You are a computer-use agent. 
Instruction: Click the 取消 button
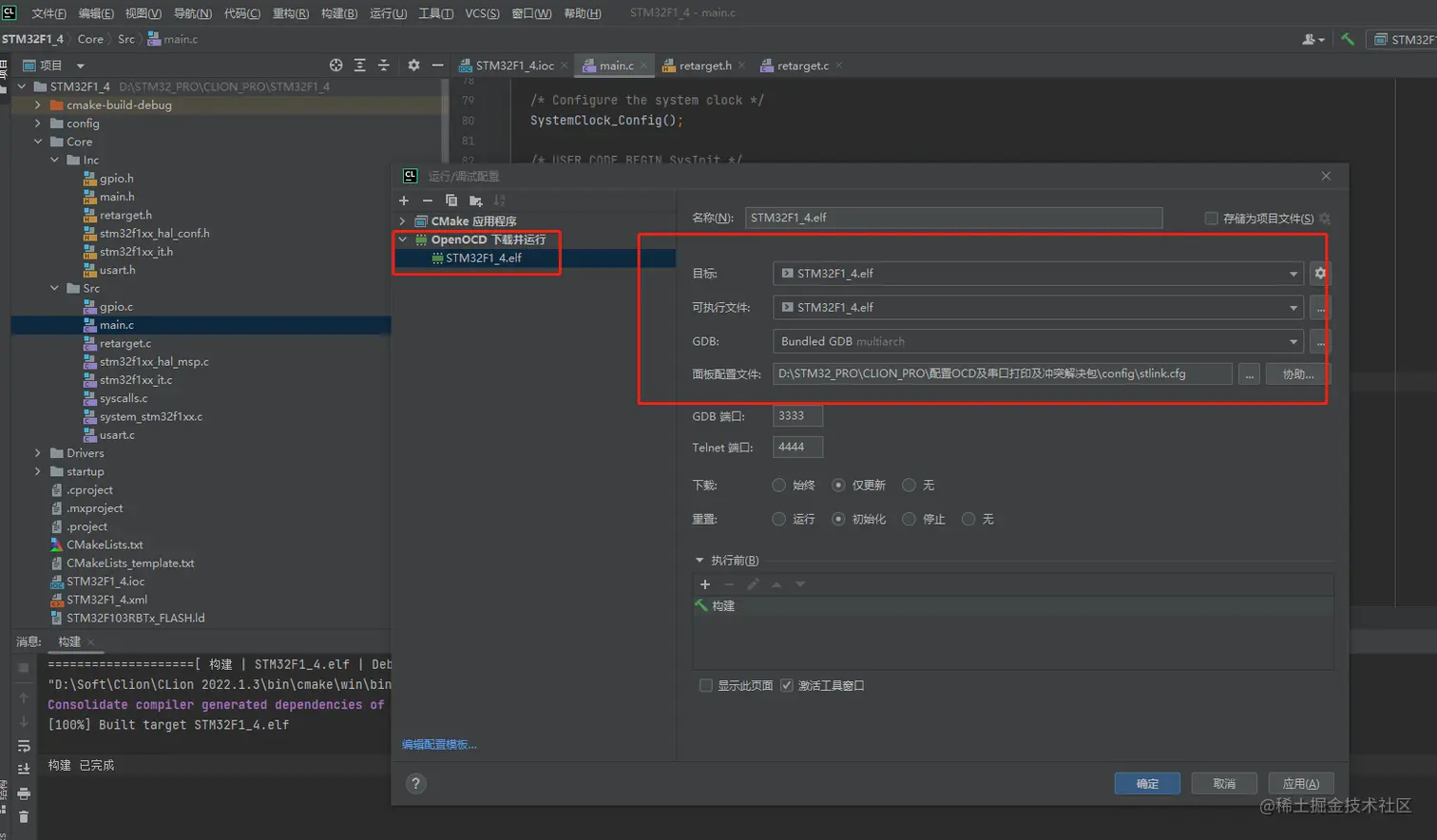pos(1224,784)
